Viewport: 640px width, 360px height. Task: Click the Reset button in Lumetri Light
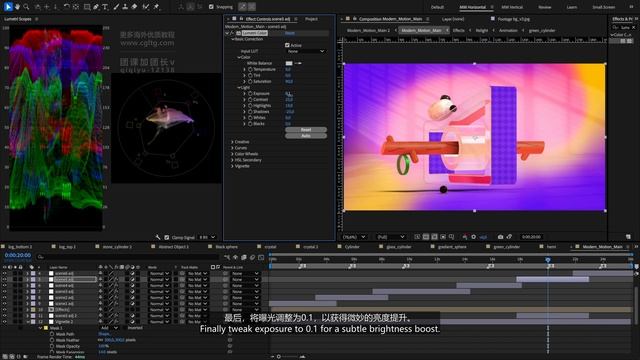[306, 129]
